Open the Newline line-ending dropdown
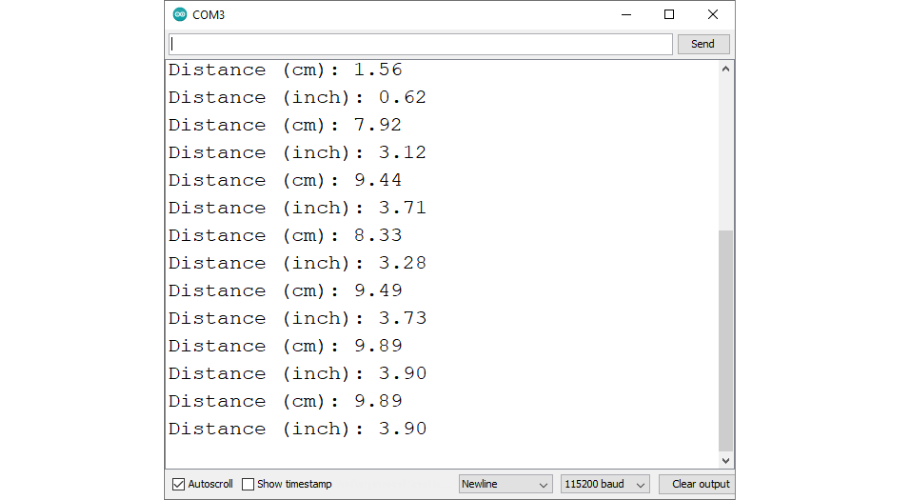Screen dimensions: 900x500 click(x=505, y=484)
